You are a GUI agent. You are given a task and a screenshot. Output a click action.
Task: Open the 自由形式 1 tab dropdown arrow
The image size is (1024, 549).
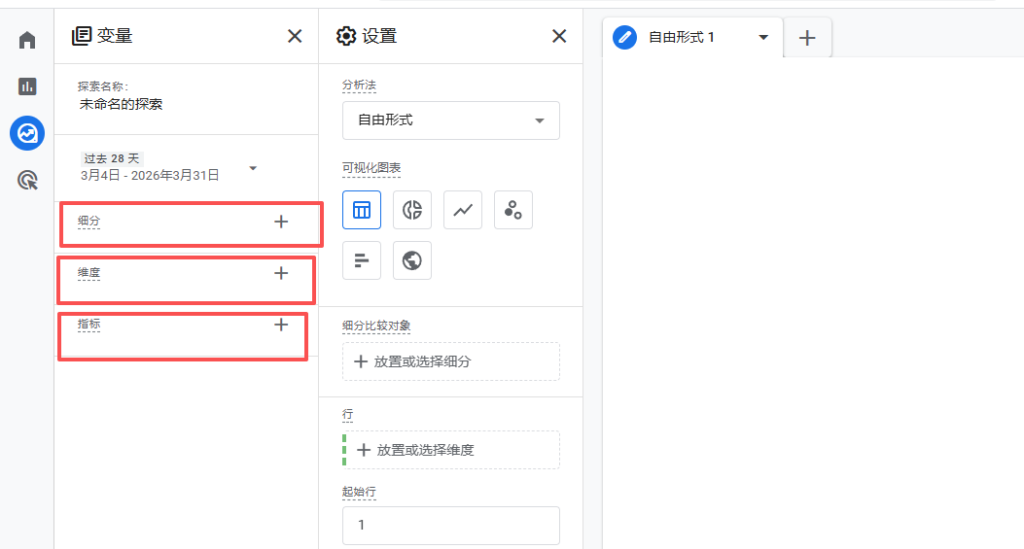click(x=763, y=38)
